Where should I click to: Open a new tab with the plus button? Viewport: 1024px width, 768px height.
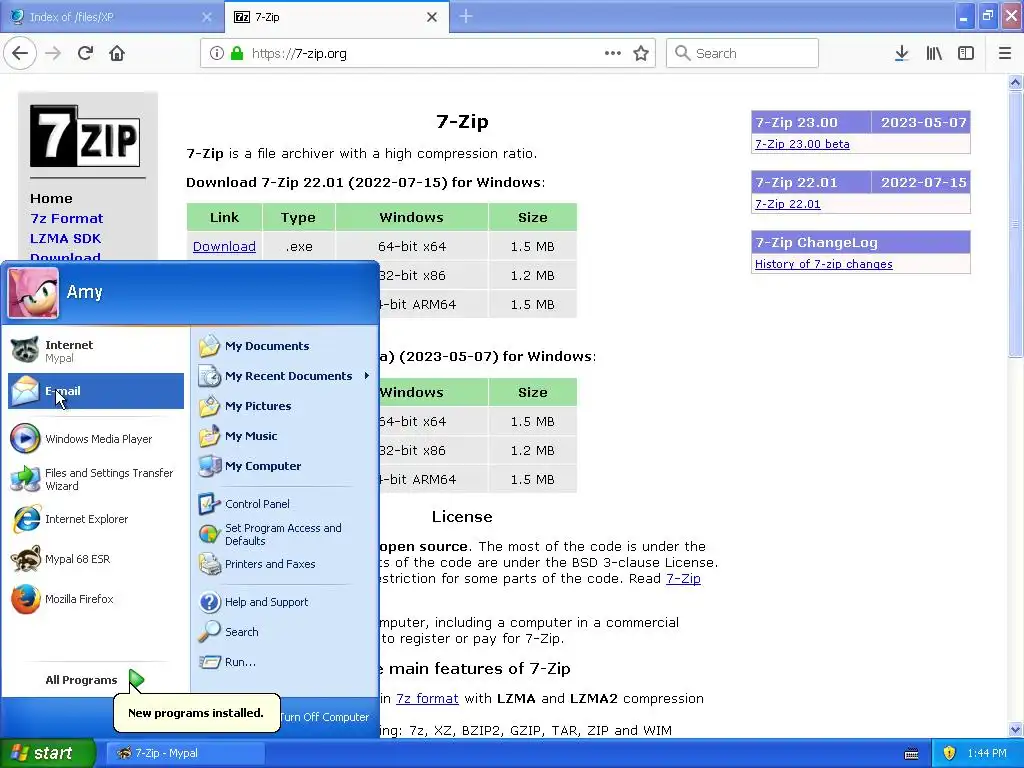[466, 16]
